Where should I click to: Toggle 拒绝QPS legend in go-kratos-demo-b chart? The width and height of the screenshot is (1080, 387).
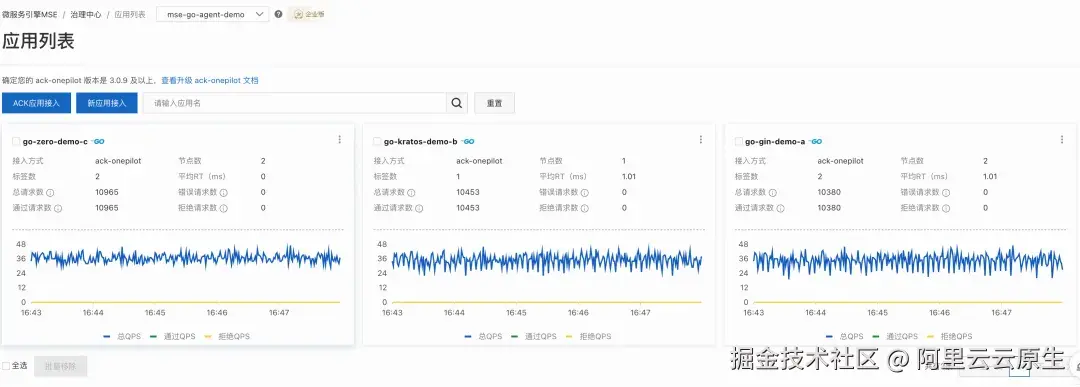tap(588, 336)
